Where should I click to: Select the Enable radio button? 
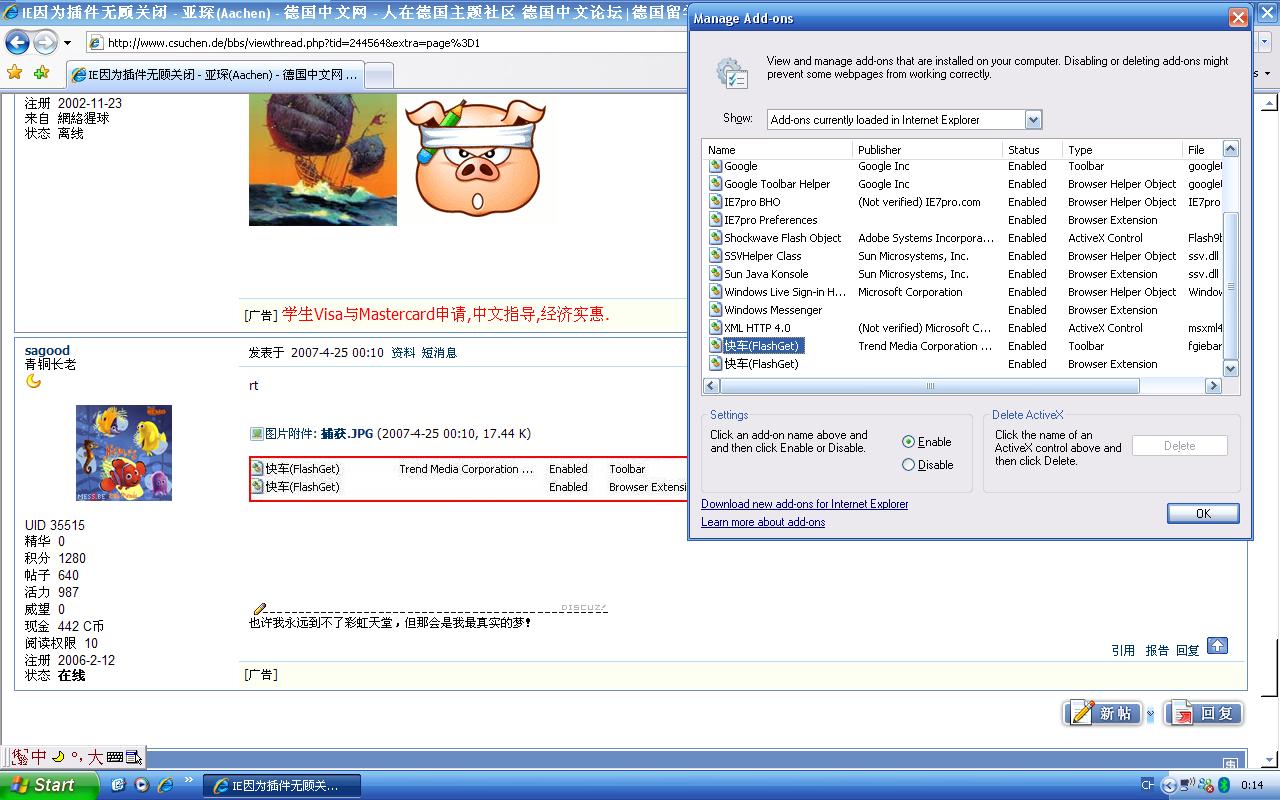pyautogui.click(x=908, y=442)
